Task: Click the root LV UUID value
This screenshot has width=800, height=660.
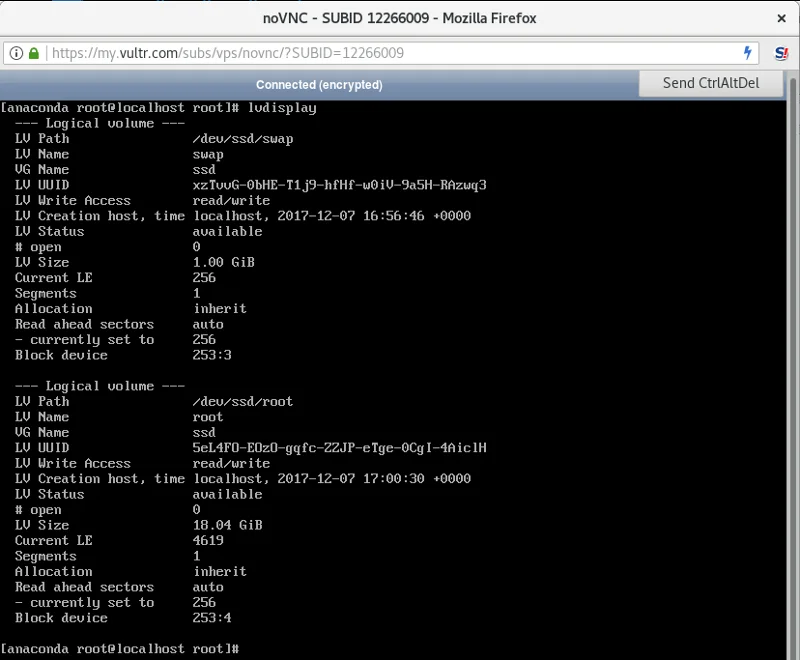Action: coord(339,448)
